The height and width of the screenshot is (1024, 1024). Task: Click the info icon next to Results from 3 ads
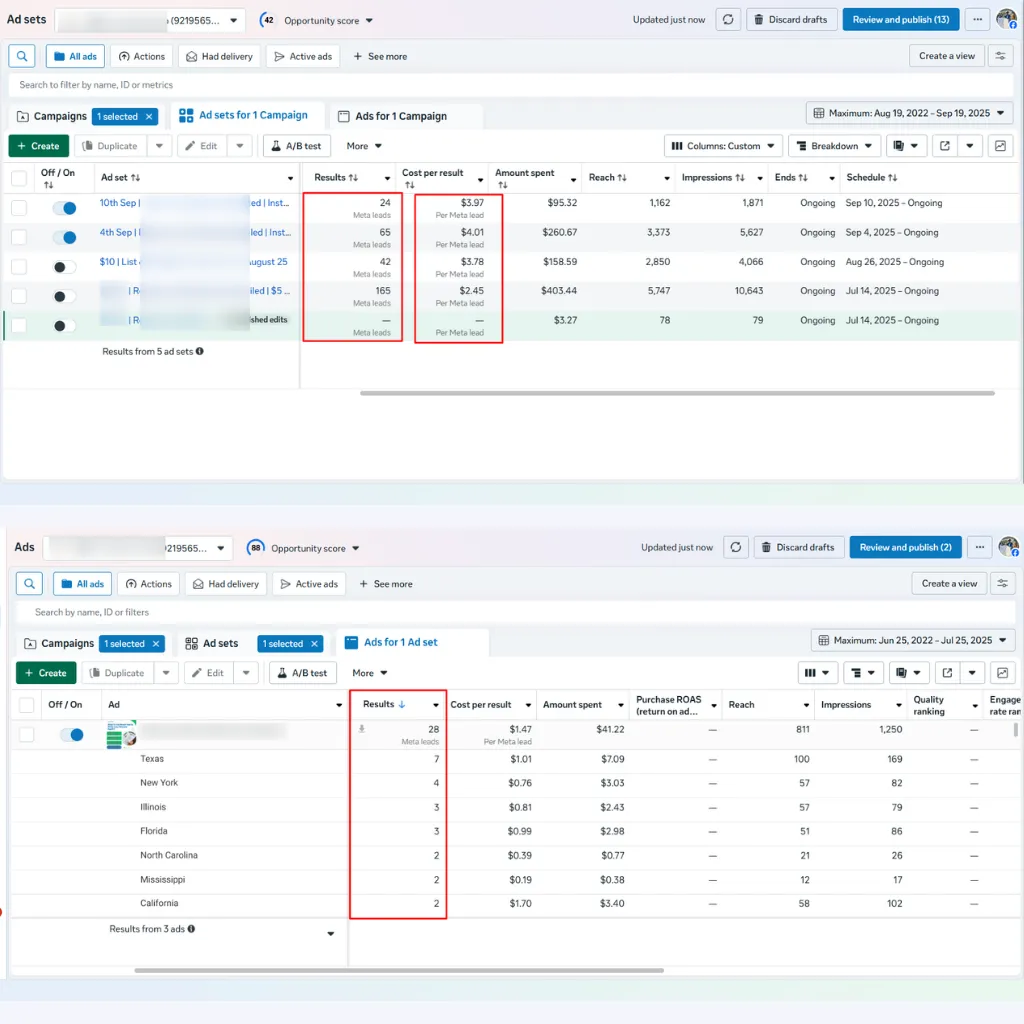(x=191, y=929)
